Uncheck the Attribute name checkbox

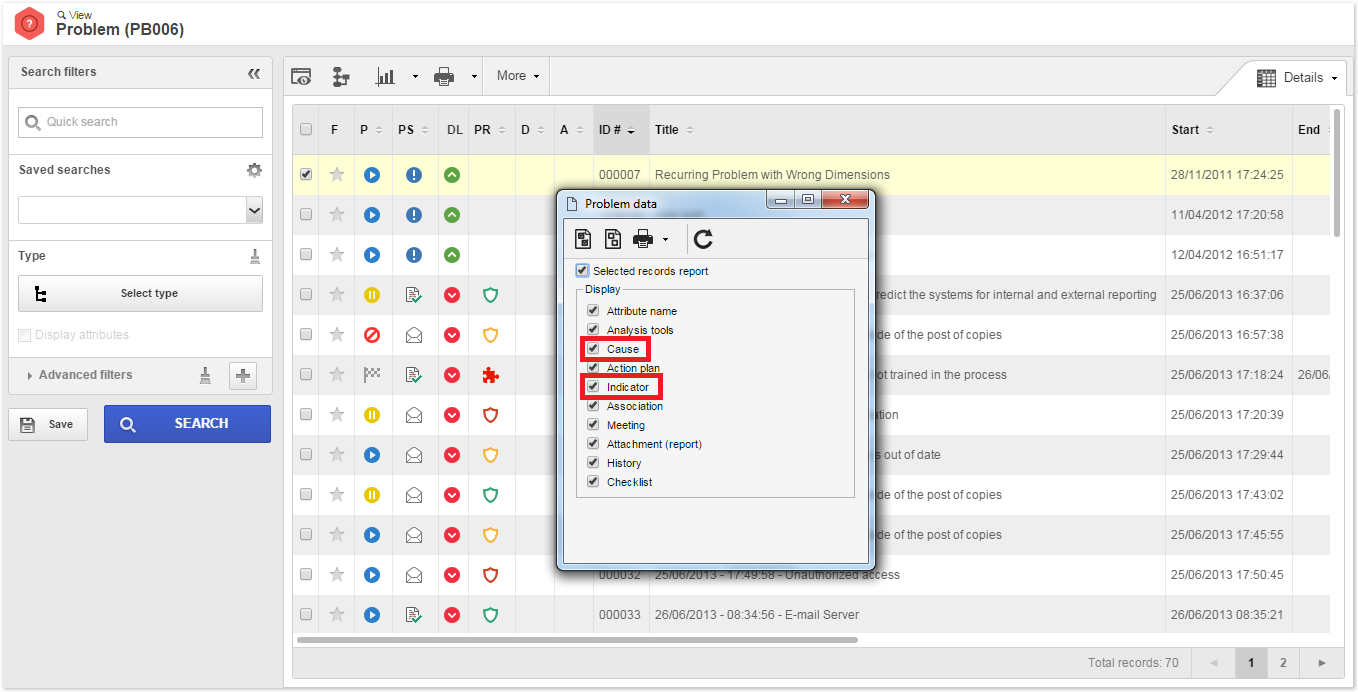click(593, 311)
